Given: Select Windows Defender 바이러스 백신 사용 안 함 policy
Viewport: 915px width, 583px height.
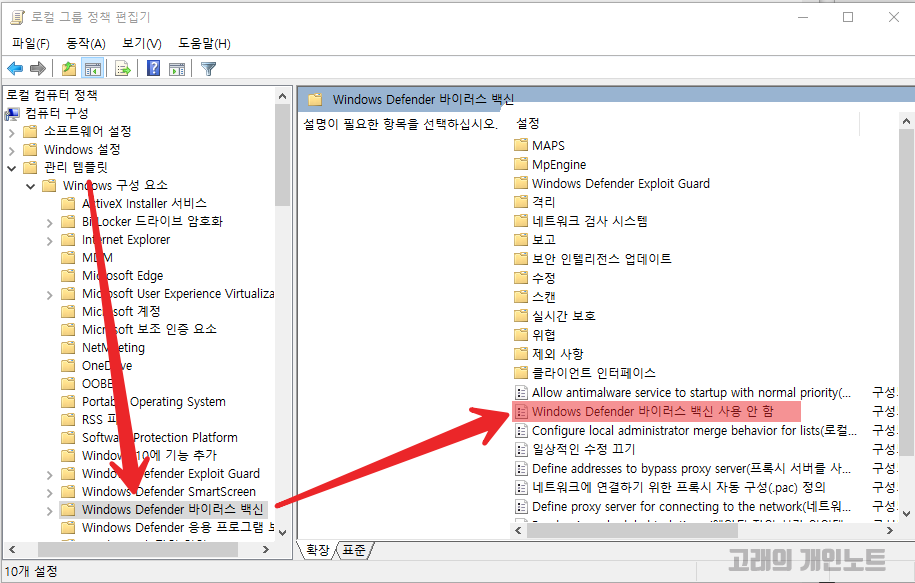Looking at the screenshot, I should [x=652, y=411].
